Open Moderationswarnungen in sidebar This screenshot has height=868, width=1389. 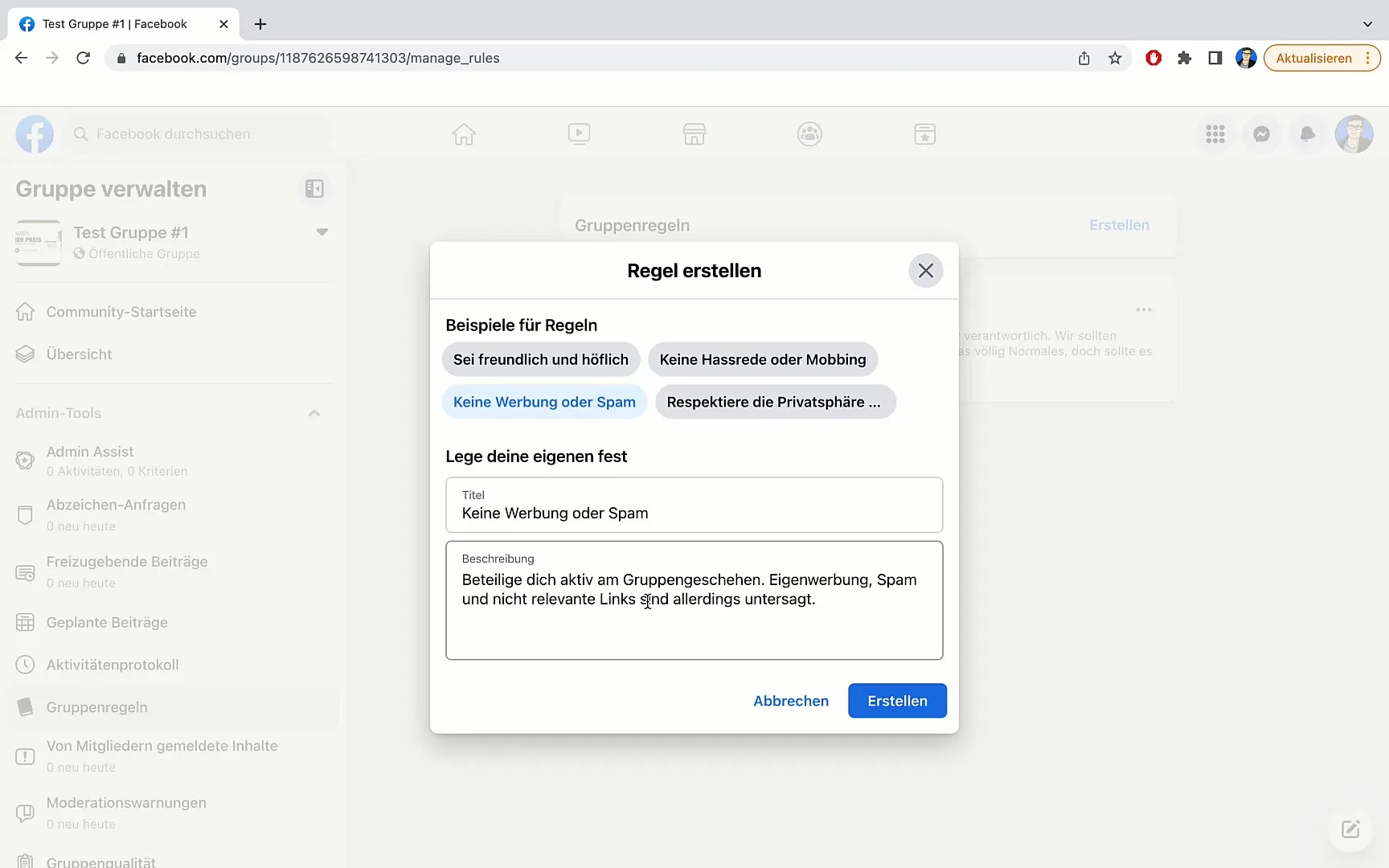click(x=173, y=813)
